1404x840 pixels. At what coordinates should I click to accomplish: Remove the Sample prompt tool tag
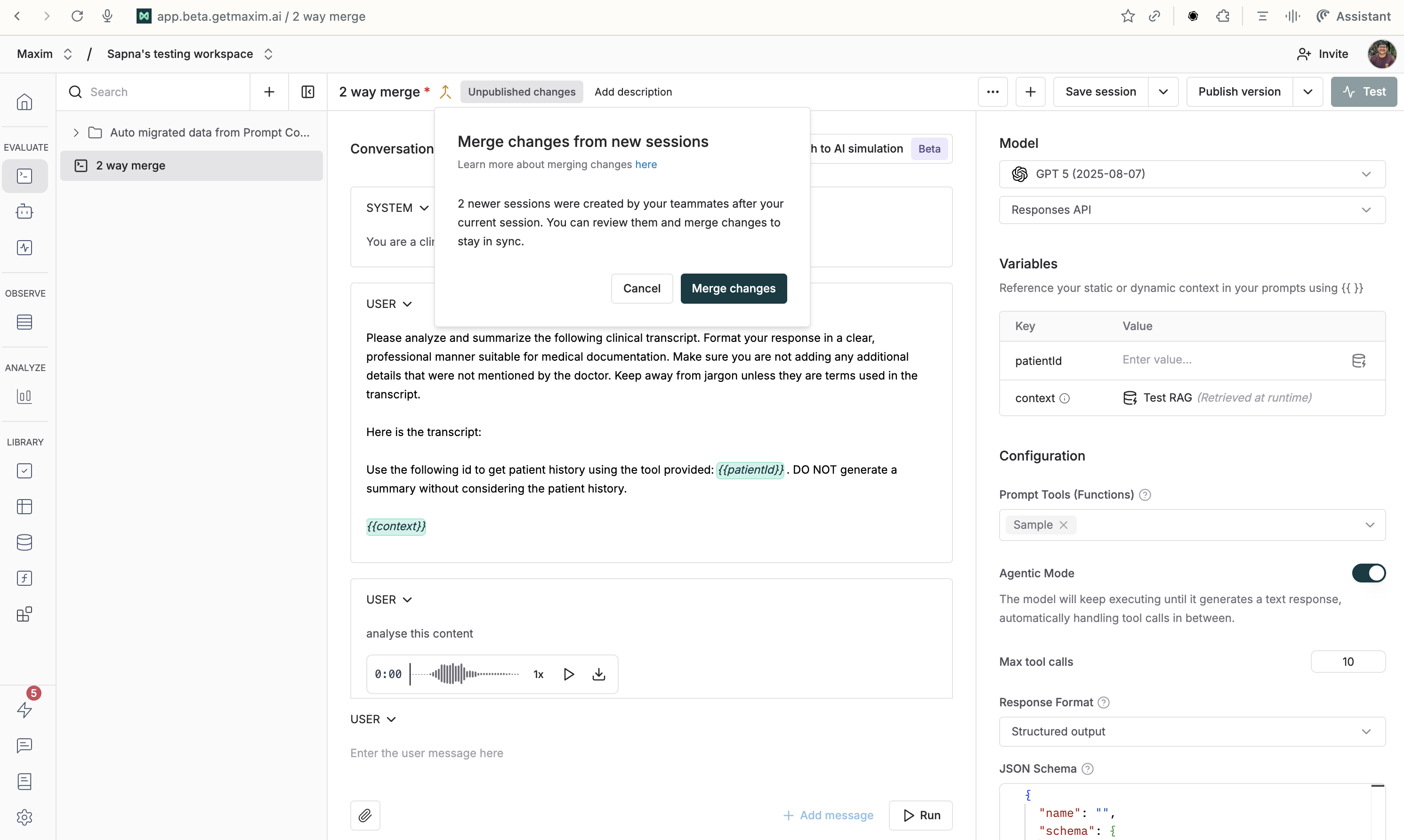point(1064,525)
